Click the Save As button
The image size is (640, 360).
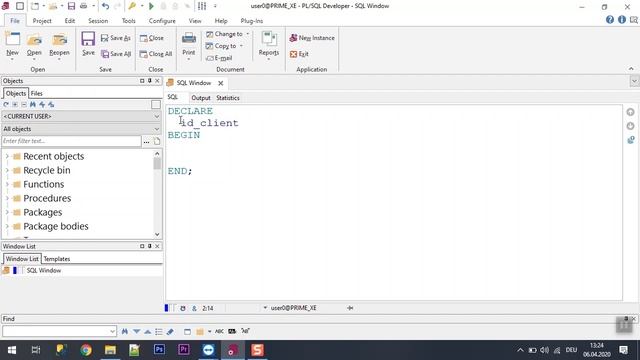116,38
